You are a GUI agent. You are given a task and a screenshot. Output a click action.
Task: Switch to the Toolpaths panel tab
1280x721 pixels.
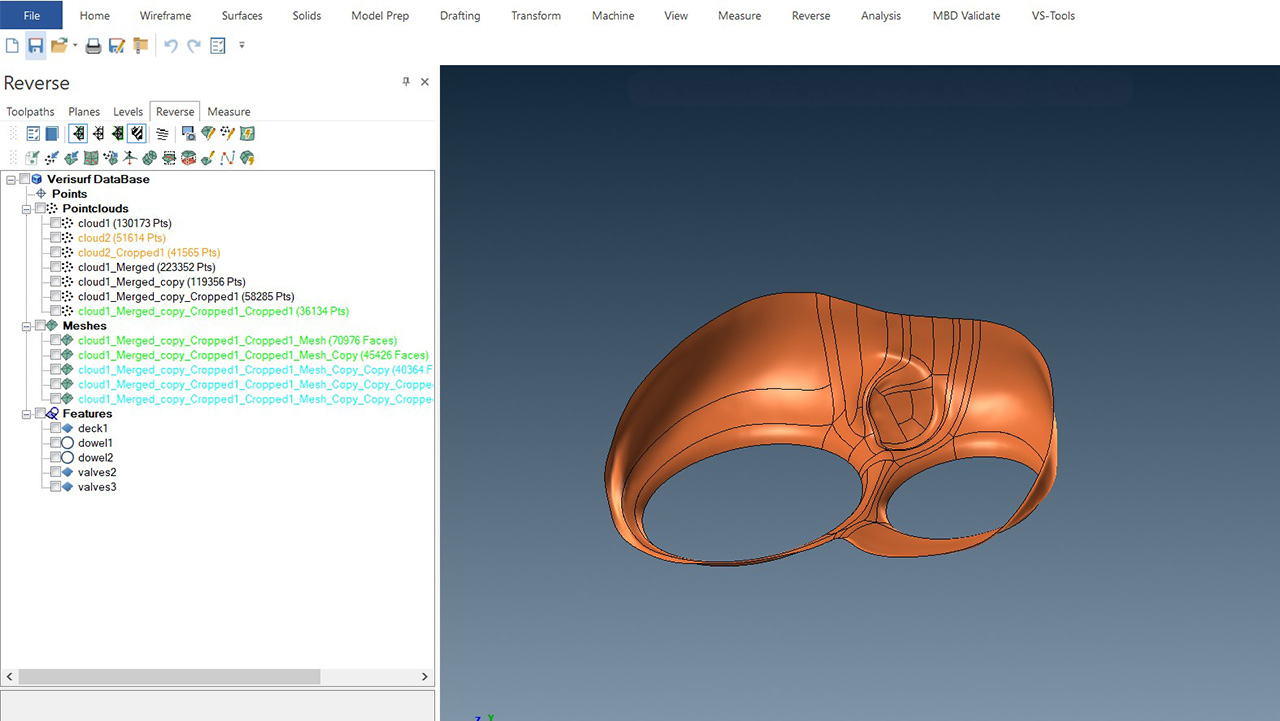pyautogui.click(x=30, y=112)
